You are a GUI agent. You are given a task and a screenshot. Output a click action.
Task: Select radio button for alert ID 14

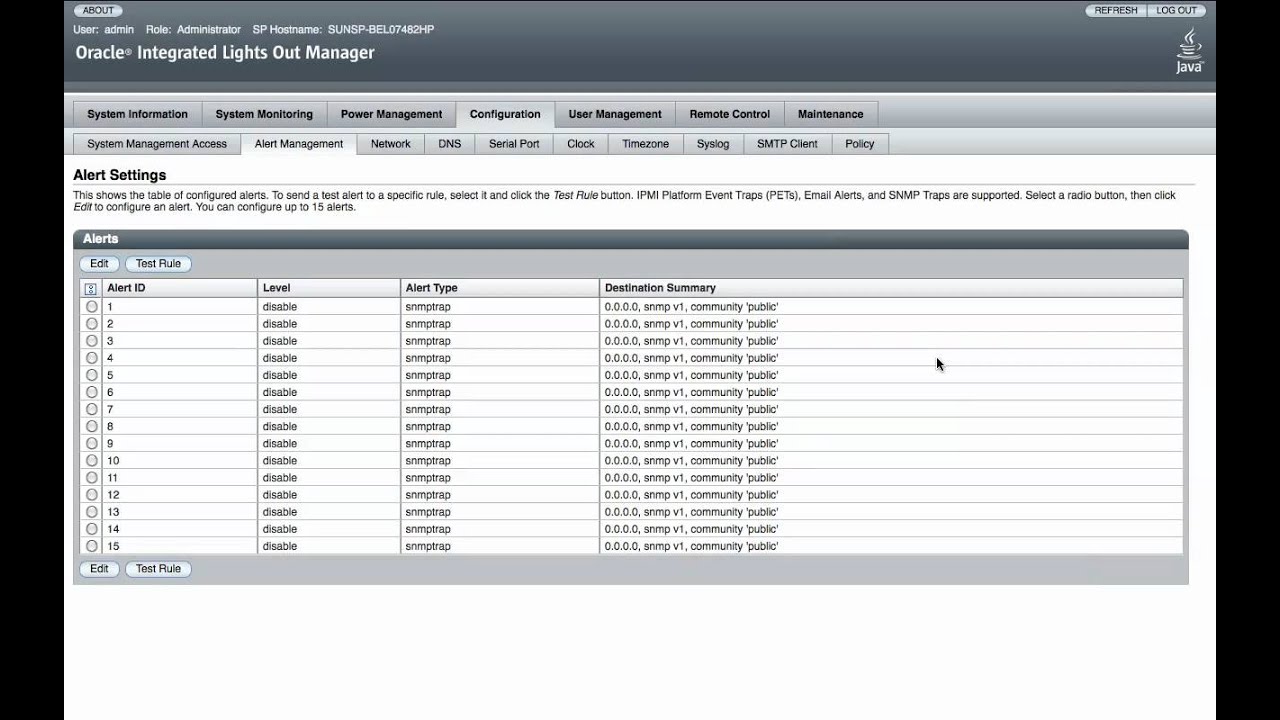[92, 529]
